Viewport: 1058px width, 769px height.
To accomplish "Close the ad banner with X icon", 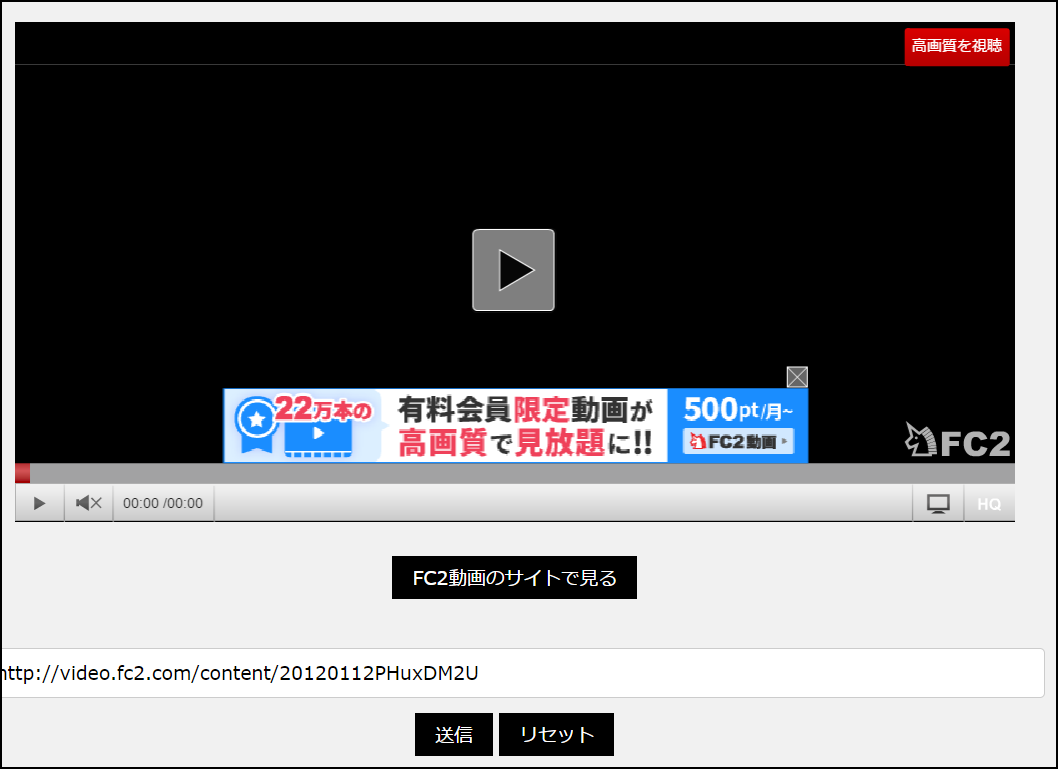I will pyautogui.click(x=797, y=377).
